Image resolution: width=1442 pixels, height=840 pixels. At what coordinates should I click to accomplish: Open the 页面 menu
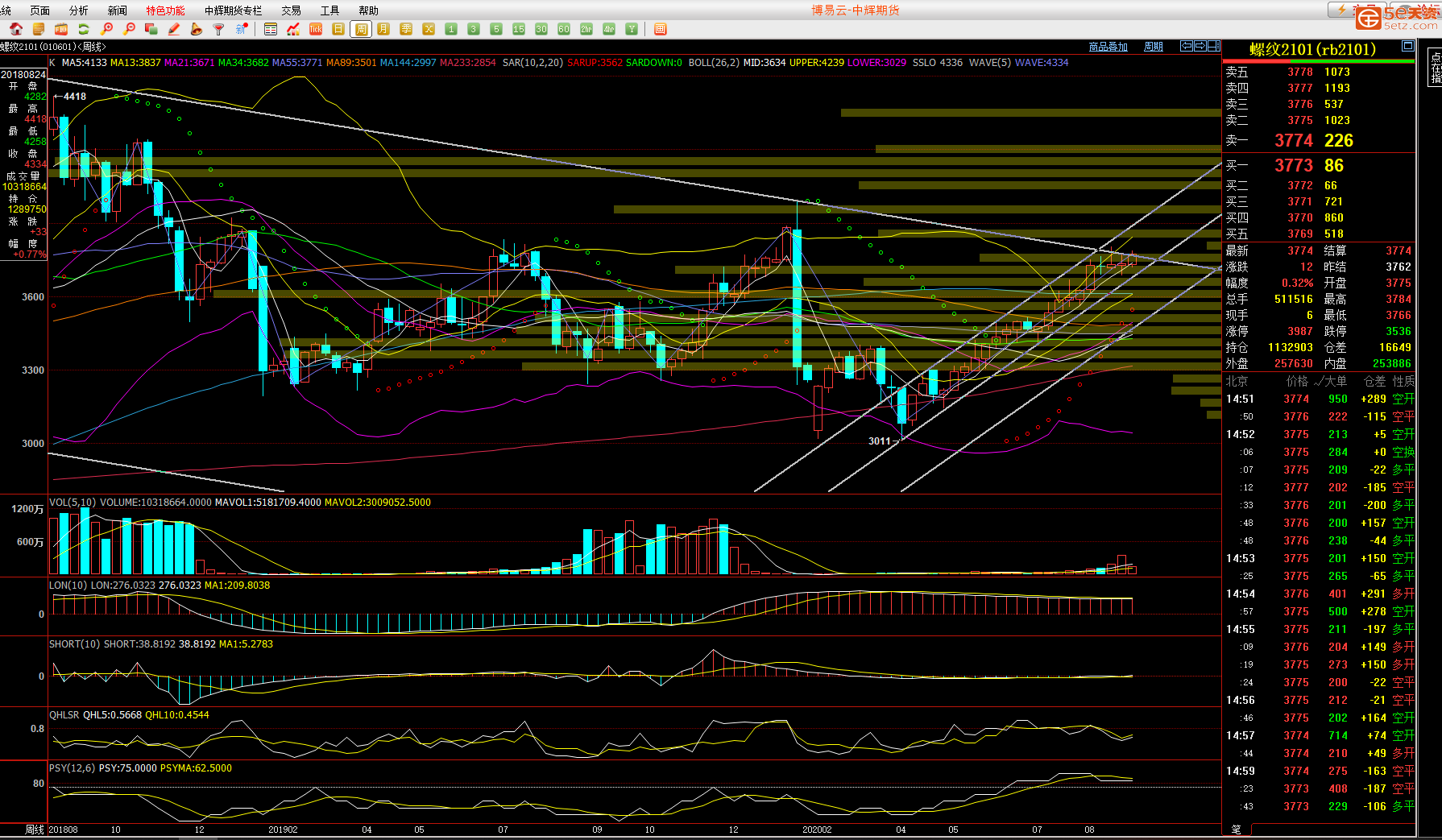pyautogui.click(x=39, y=10)
